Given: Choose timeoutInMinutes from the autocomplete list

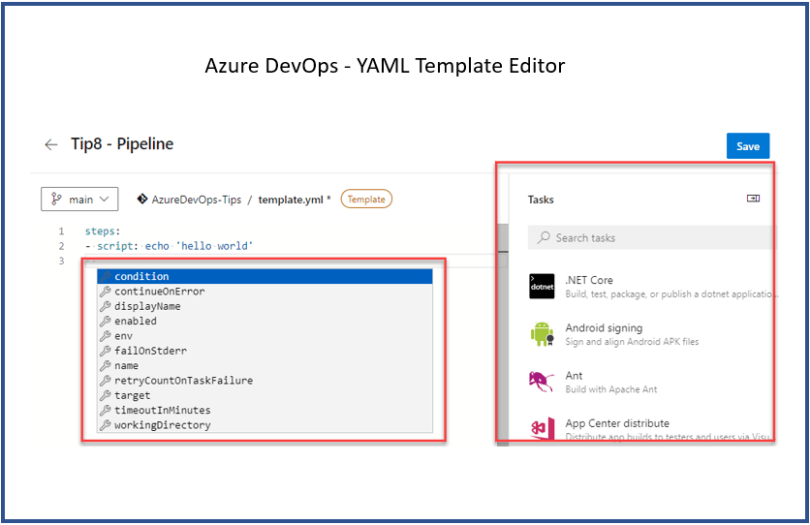Looking at the screenshot, I should tap(264, 410).
